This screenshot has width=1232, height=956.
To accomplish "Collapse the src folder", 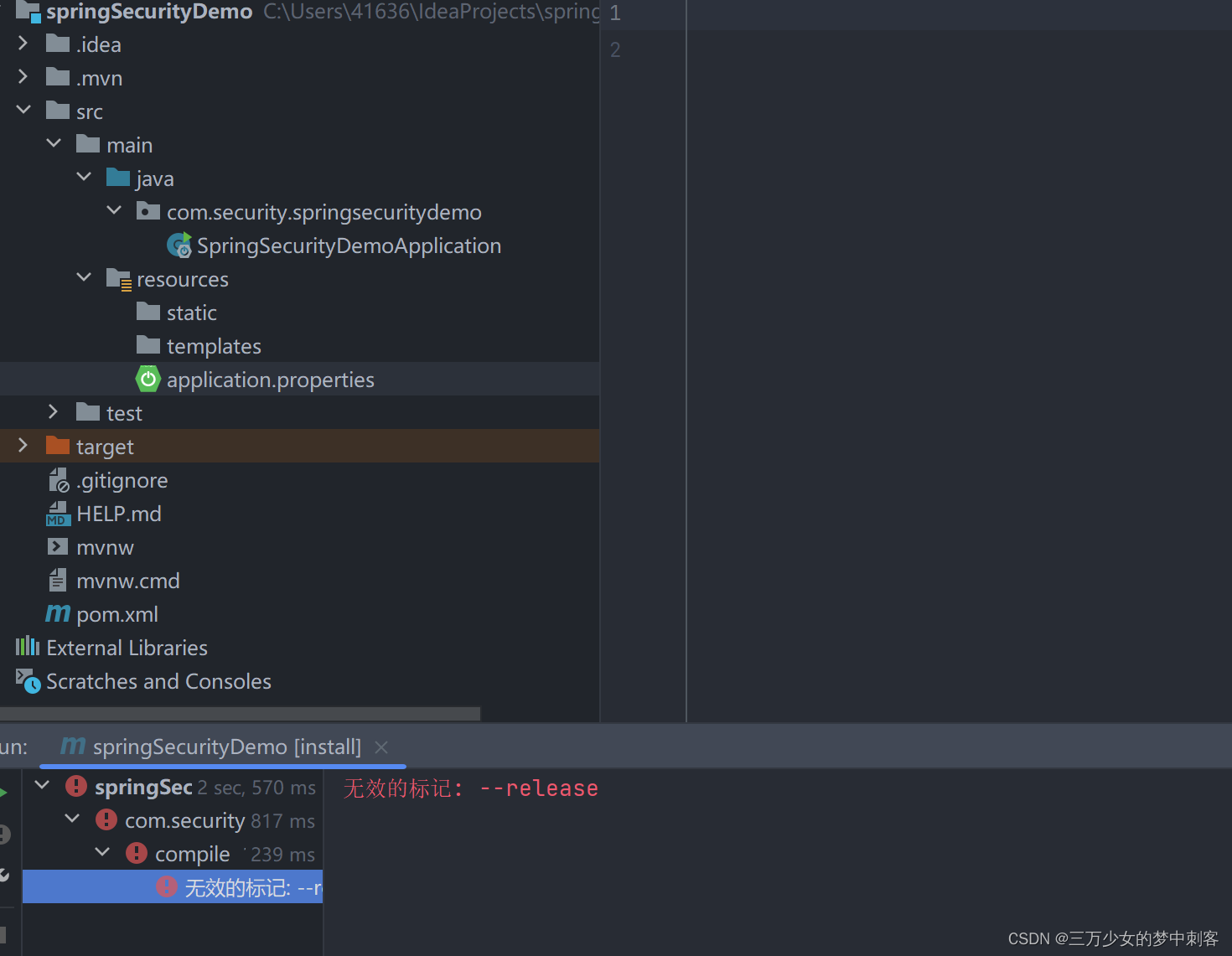I will coord(23,110).
